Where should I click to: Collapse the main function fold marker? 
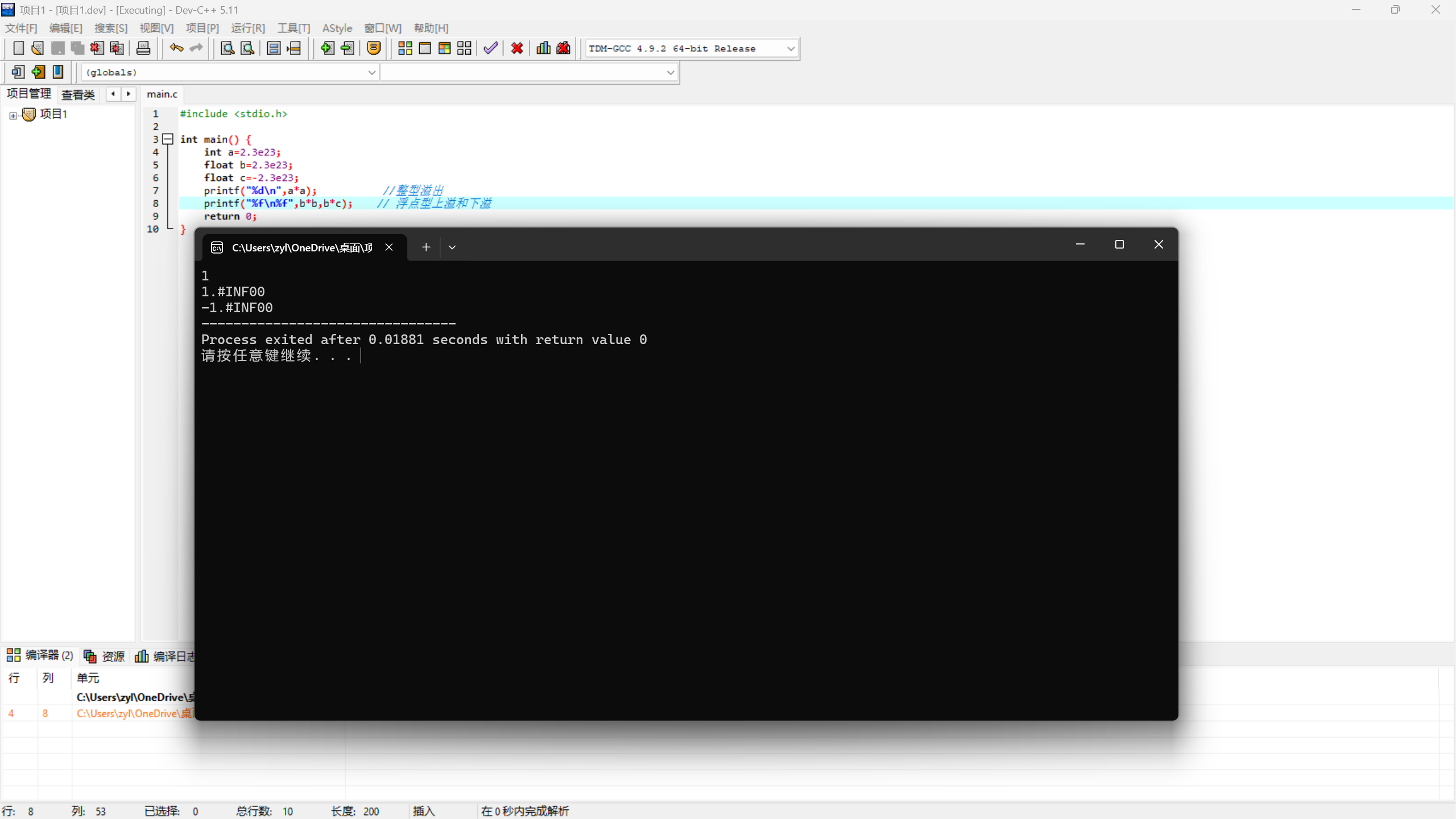pyautogui.click(x=168, y=139)
